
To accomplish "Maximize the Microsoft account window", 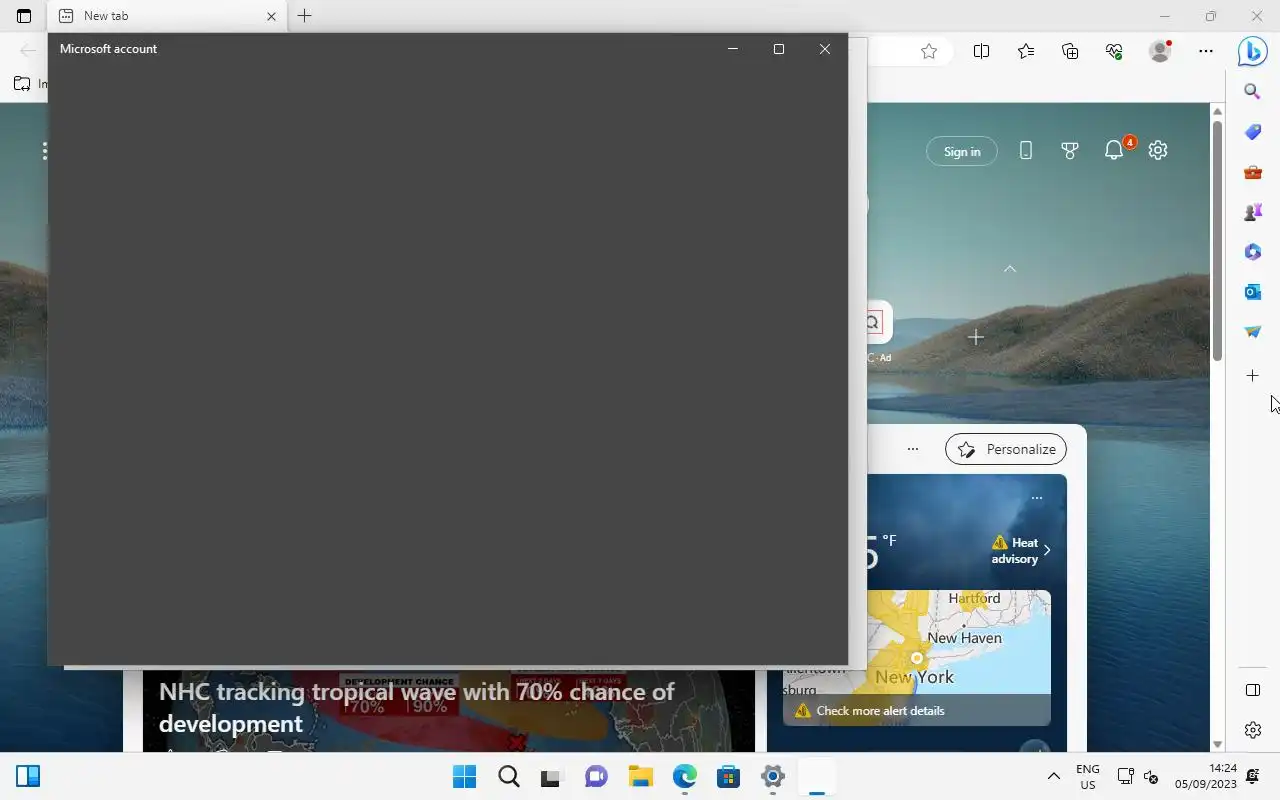I will 779,49.
